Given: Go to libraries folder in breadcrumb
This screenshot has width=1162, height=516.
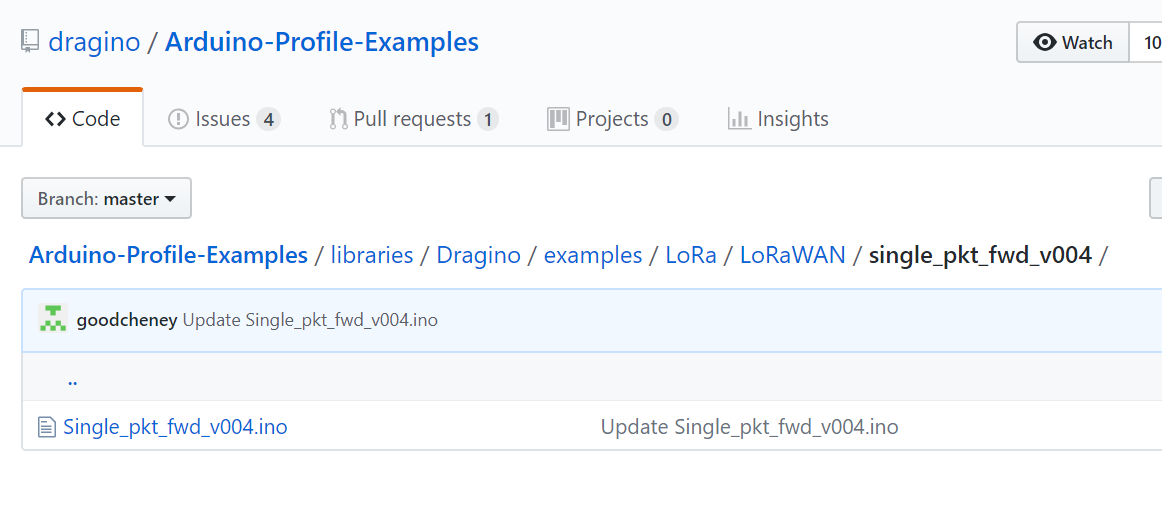Looking at the screenshot, I should click(372, 255).
